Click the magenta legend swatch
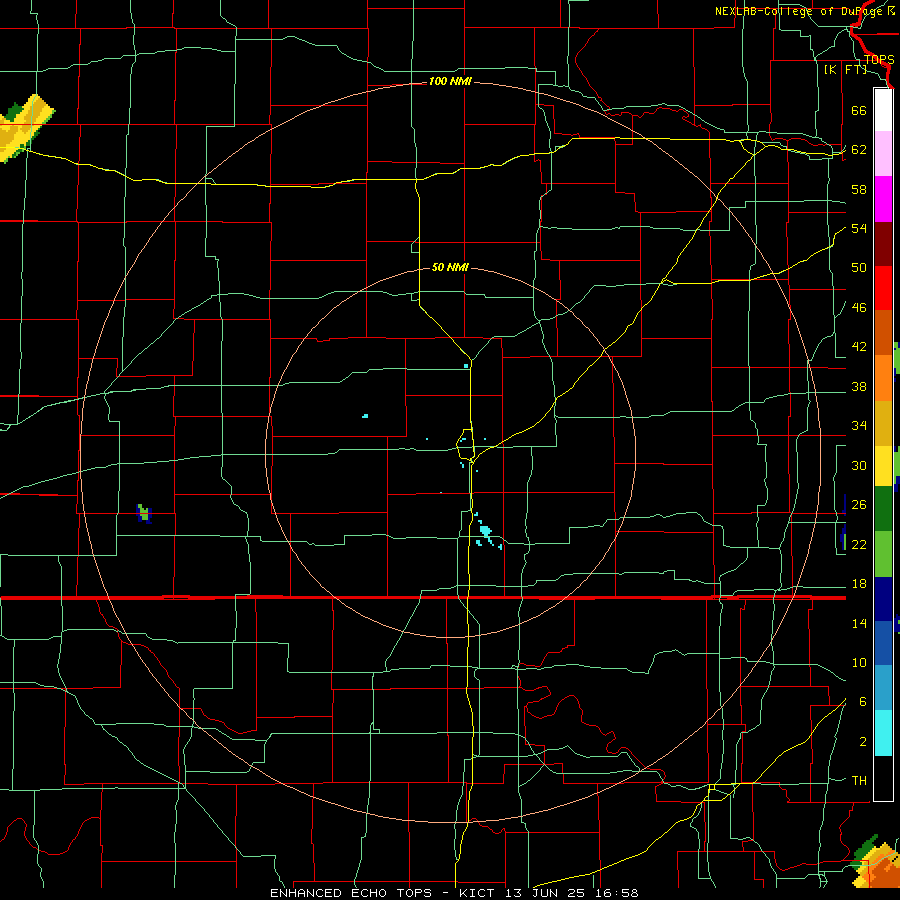 pyautogui.click(x=883, y=199)
